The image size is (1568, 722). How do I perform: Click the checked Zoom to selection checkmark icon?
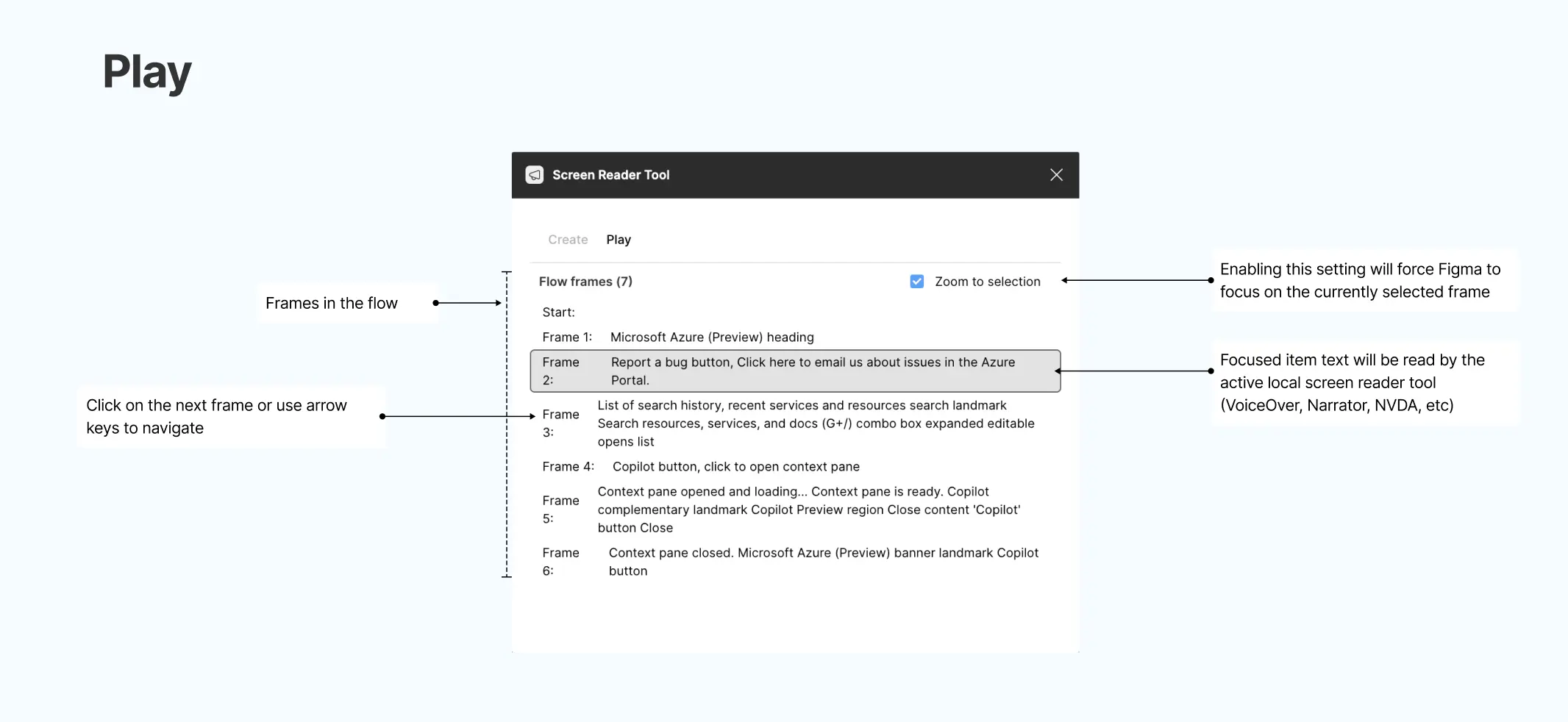click(916, 281)
